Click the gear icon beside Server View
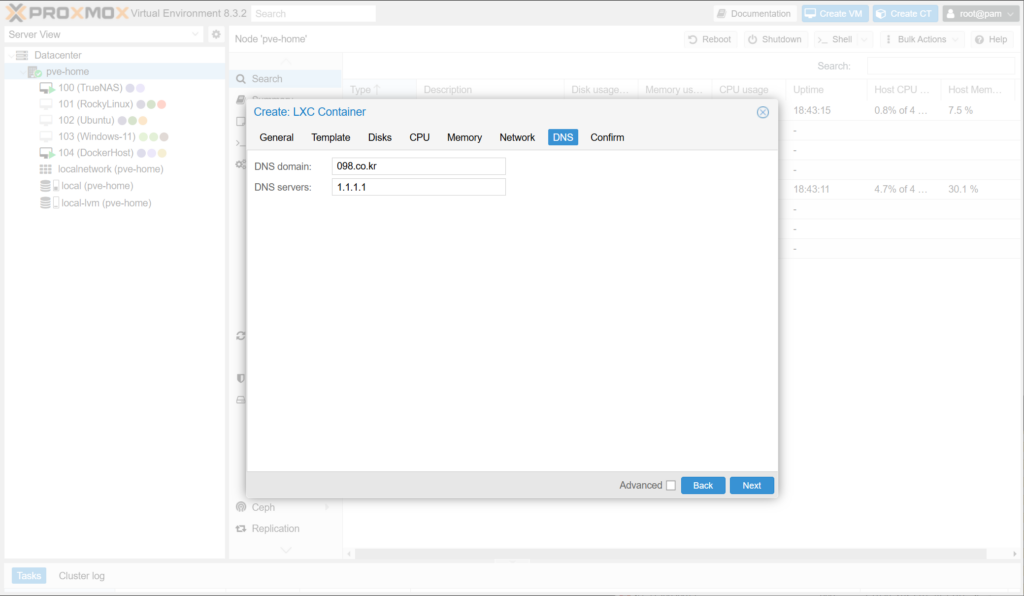The width and height of the screenshot is (1024, 596). tap(215, 34)
